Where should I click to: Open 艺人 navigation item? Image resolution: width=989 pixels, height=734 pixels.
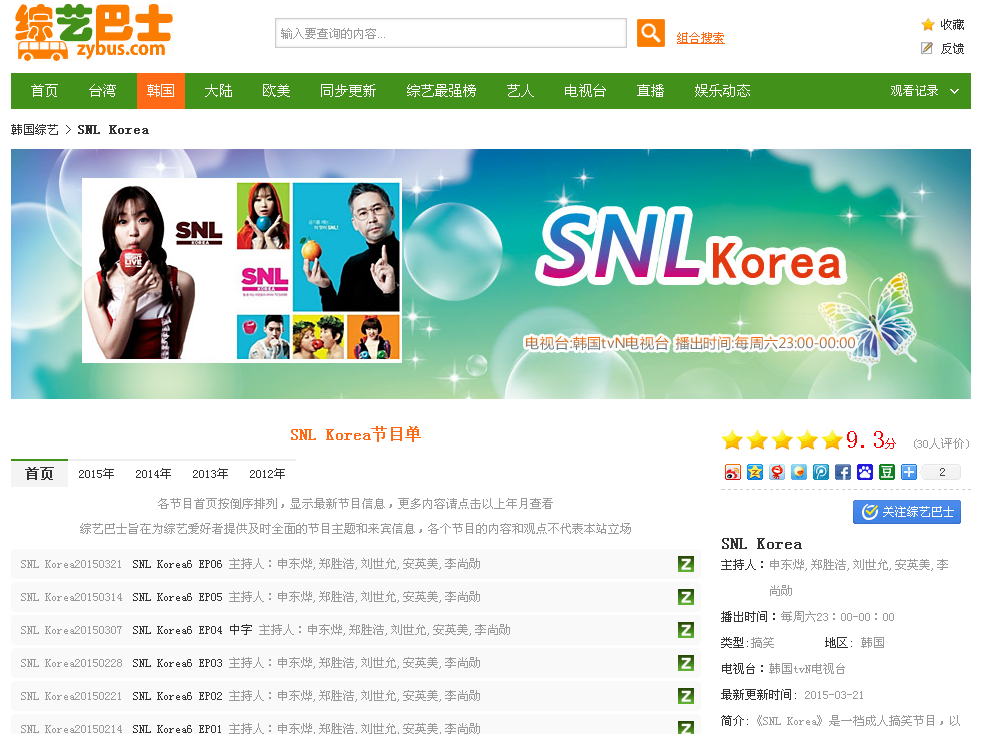[x=520, y=91]
